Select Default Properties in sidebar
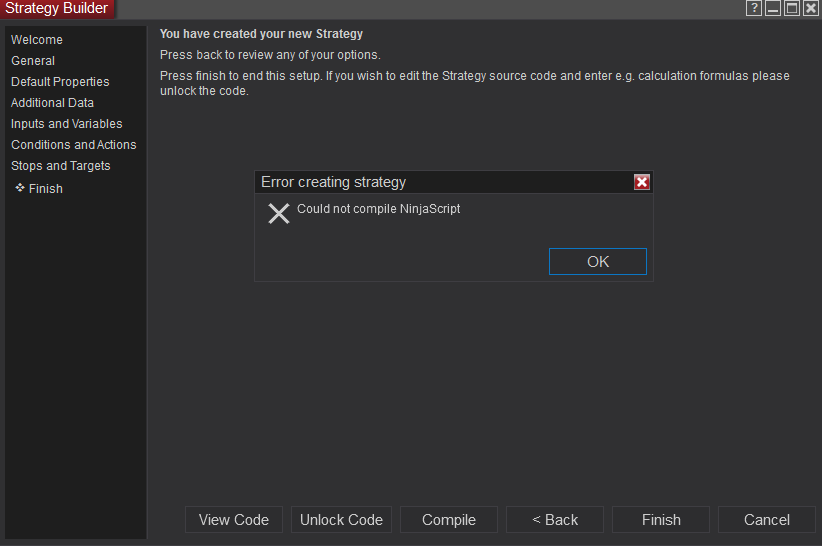822x546 pixels. (x=60, y=82)
